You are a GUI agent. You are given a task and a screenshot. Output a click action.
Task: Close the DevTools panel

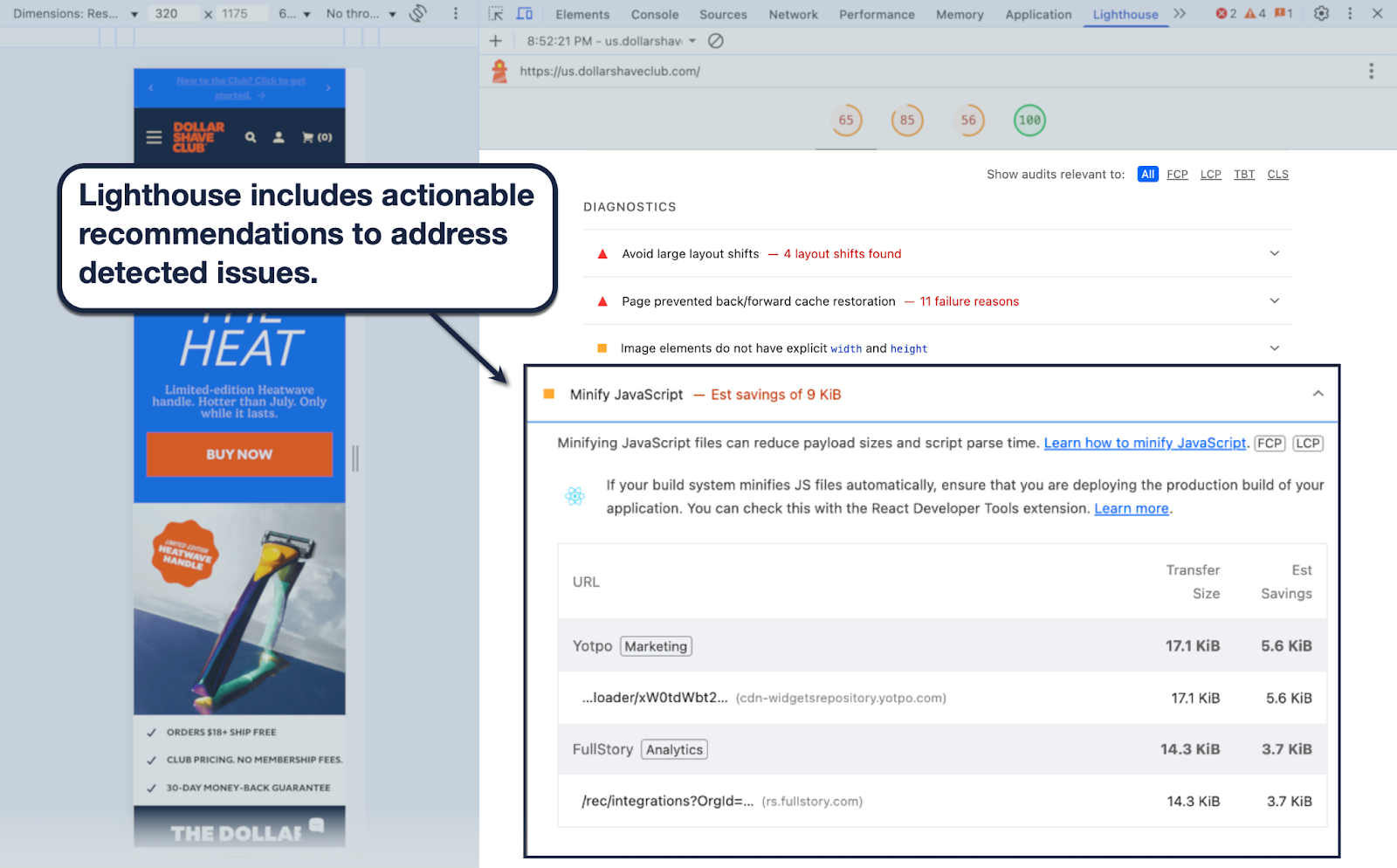(1377, 14)
